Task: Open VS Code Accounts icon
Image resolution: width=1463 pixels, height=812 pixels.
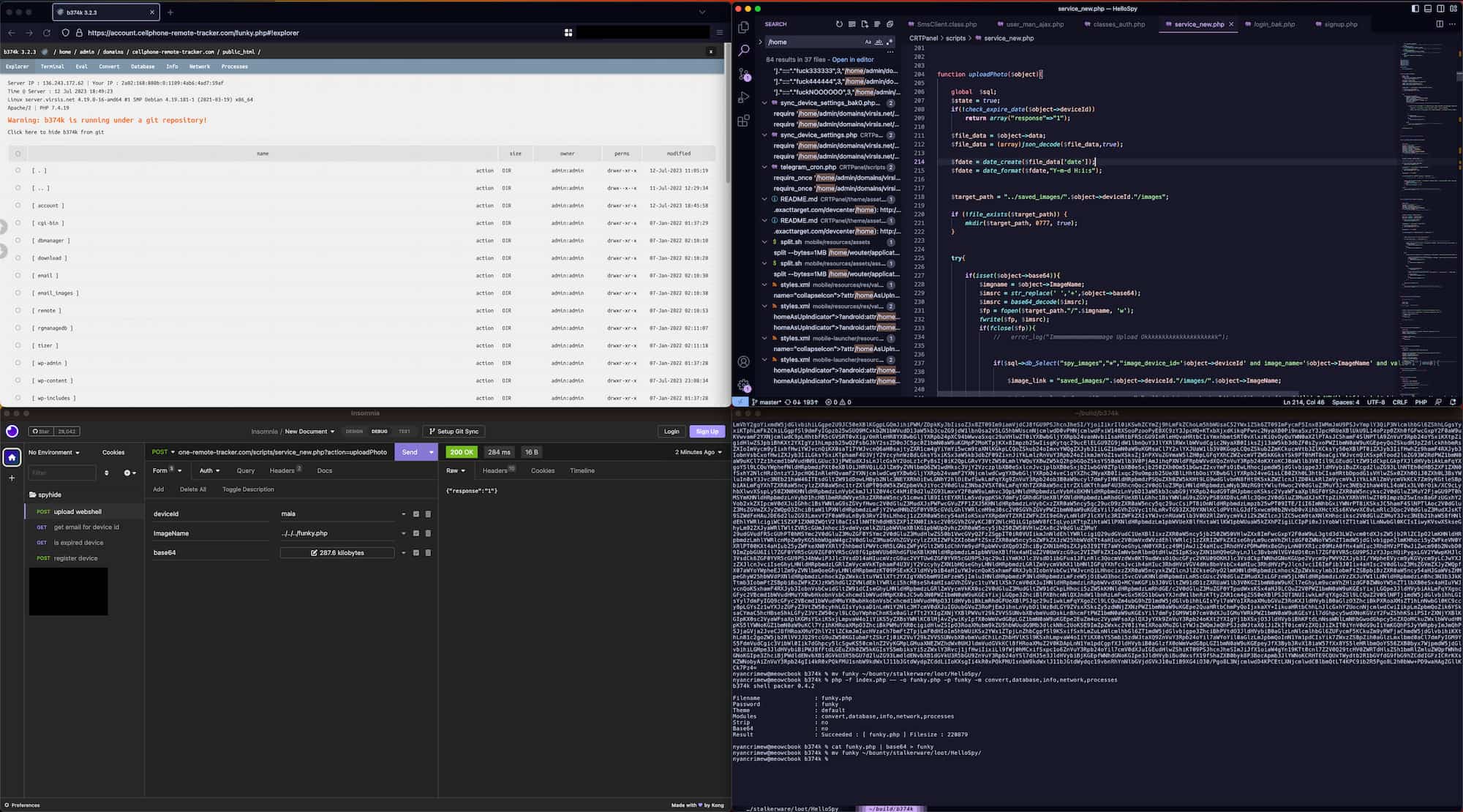Action: coord(744,361)
